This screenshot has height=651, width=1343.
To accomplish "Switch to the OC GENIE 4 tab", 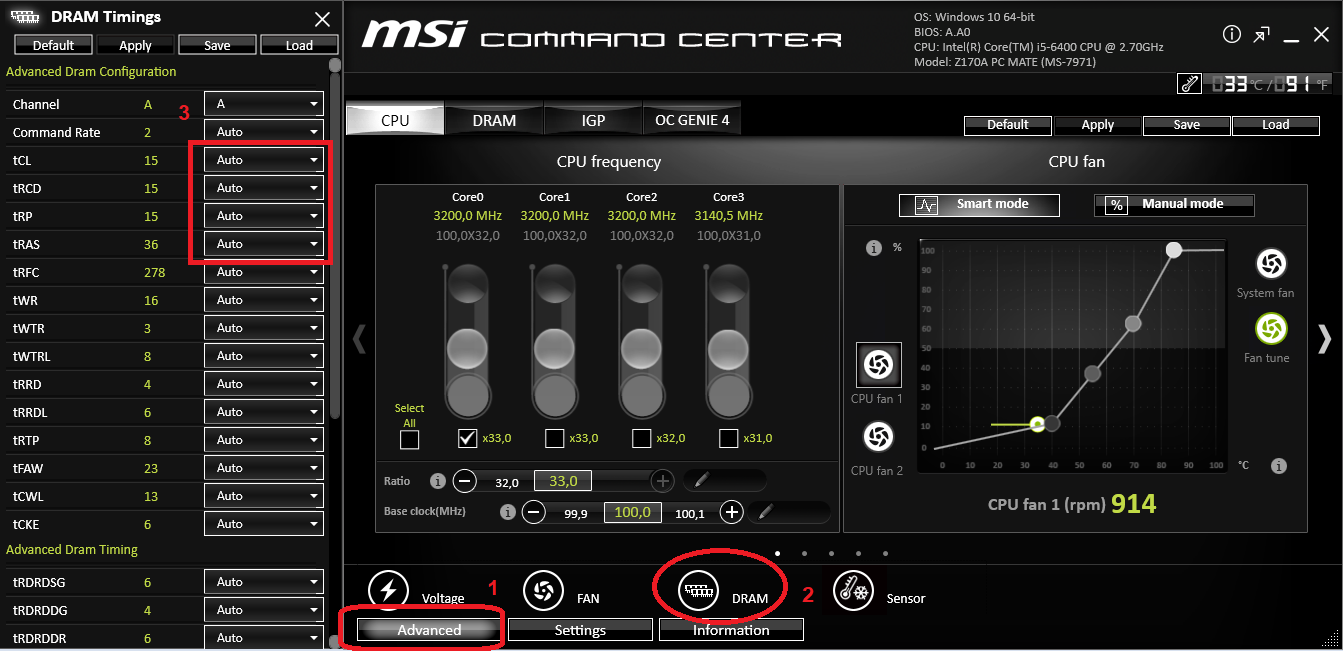I will (x=692, y=120).
